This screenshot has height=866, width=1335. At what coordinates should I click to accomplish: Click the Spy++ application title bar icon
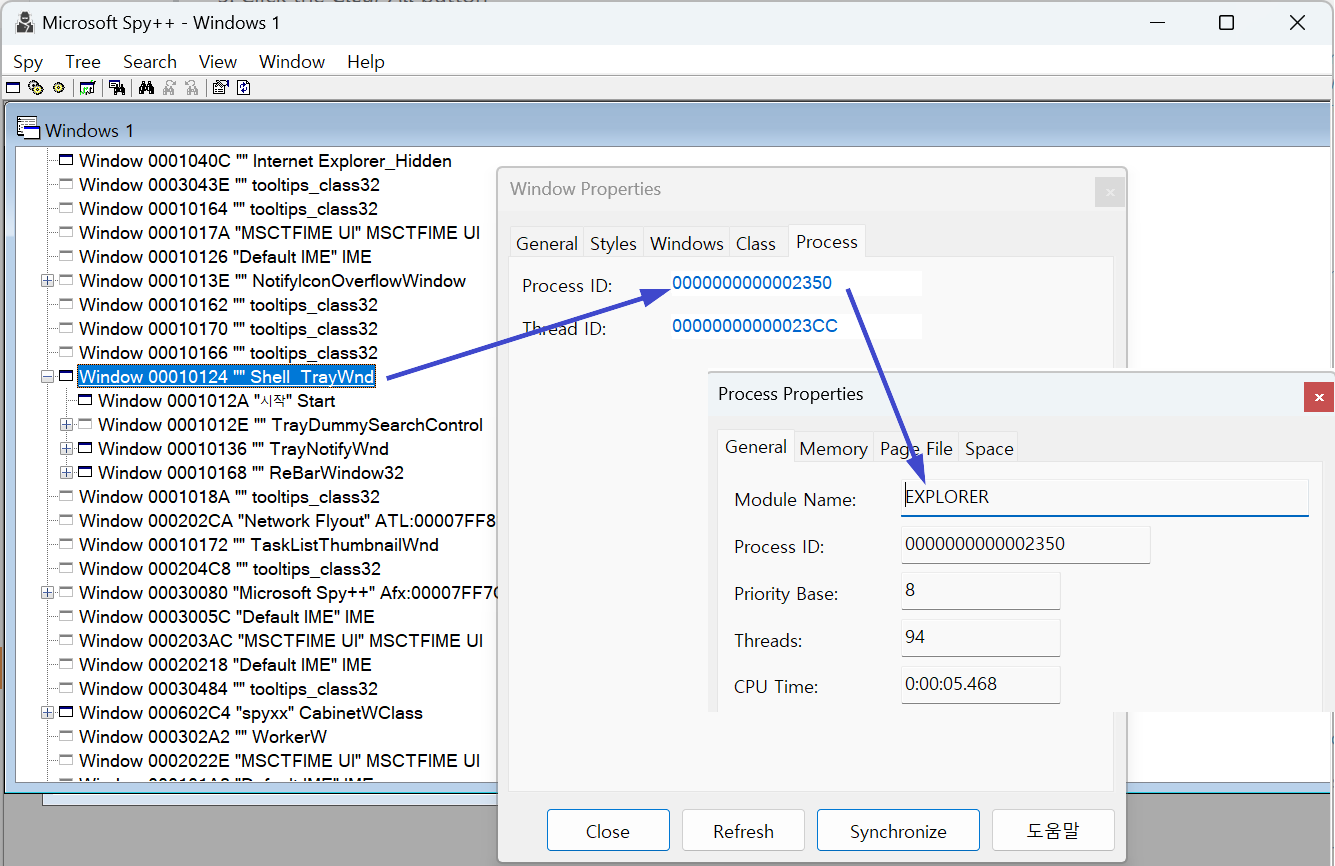(x=25, y=22)
